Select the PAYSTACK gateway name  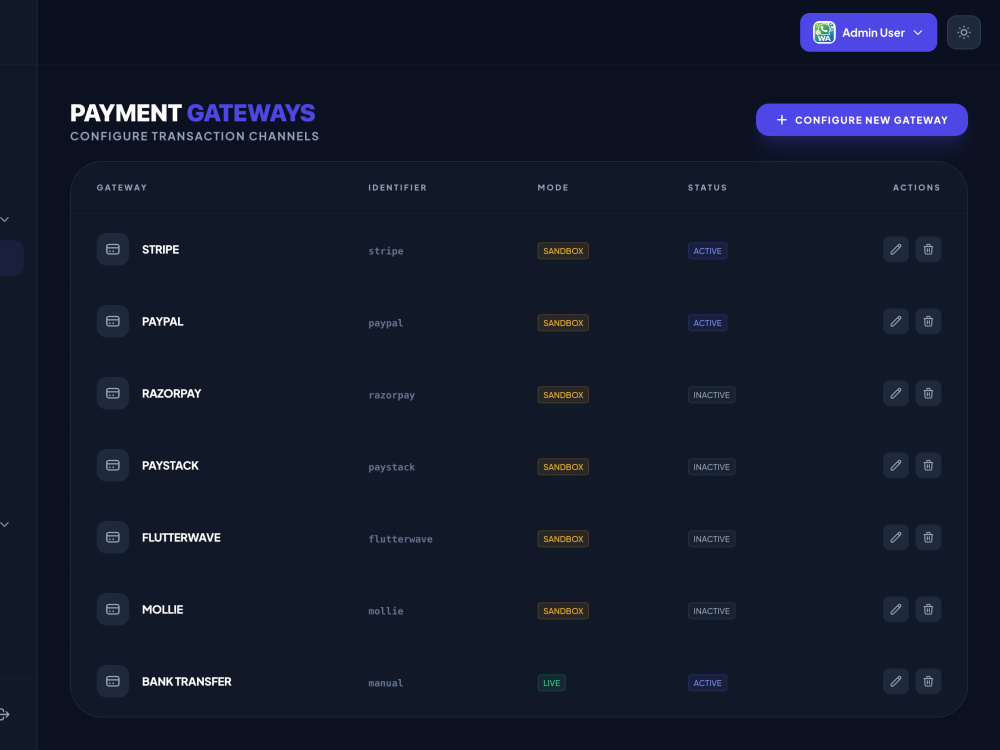tap(170, 466)
